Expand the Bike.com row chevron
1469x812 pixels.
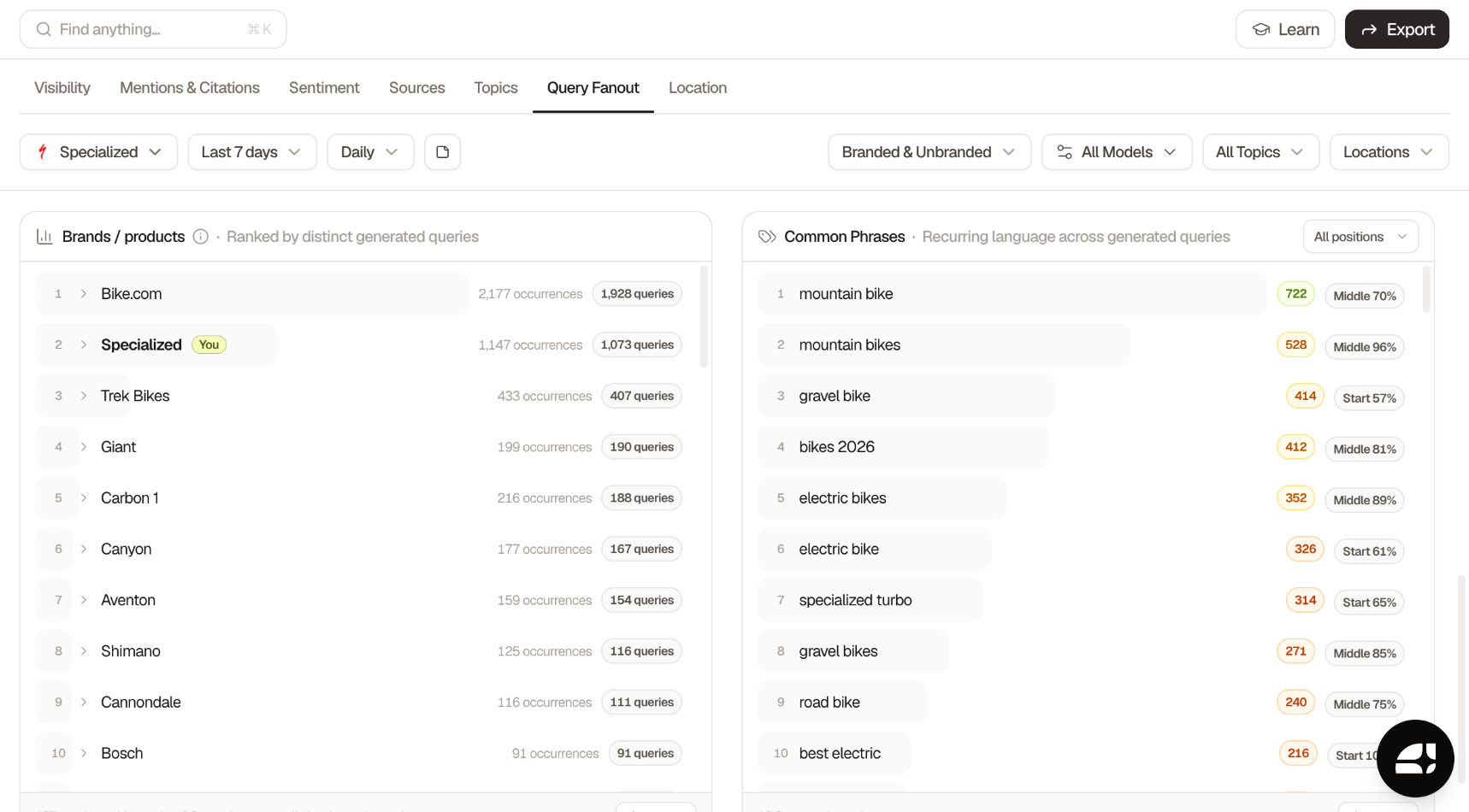coord(84,294)
